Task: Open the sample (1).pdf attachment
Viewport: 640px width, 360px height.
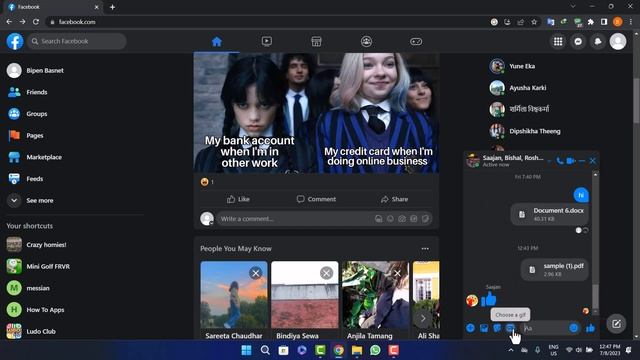Action: [555, 269]
